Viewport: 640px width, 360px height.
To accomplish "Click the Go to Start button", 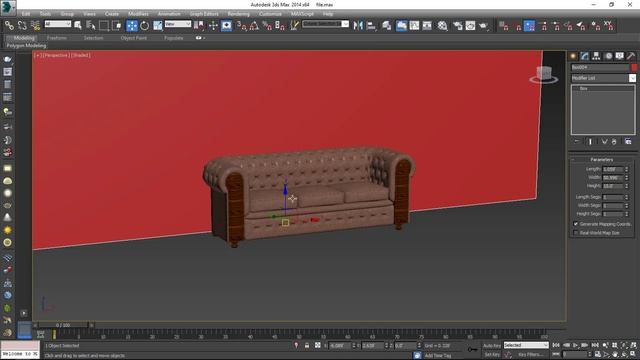I will pyautogui.click(x=556, y=345).
